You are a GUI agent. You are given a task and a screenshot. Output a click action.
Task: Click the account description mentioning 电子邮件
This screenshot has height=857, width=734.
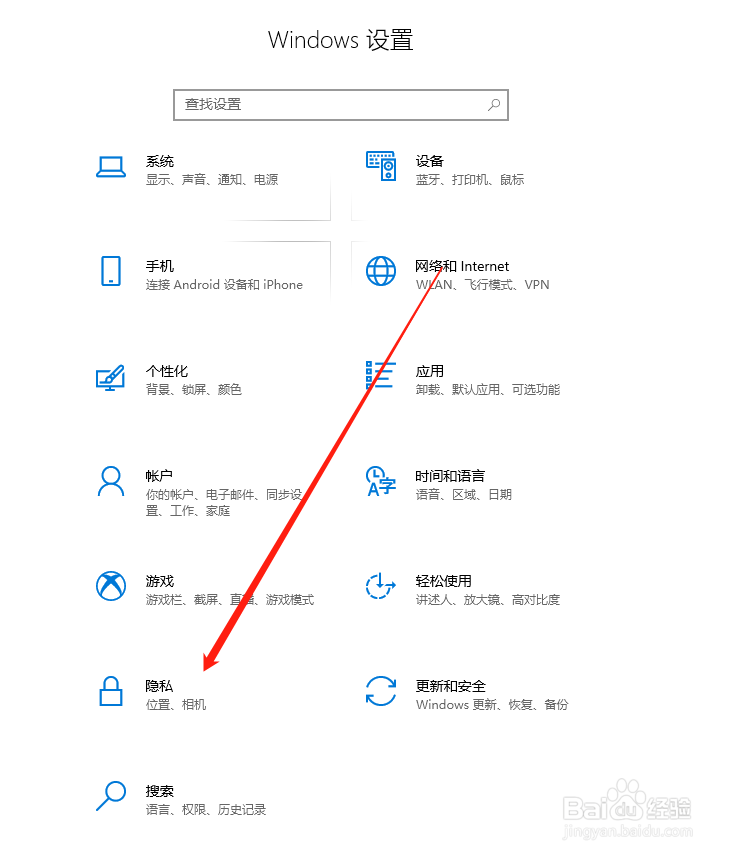(224, 503)
